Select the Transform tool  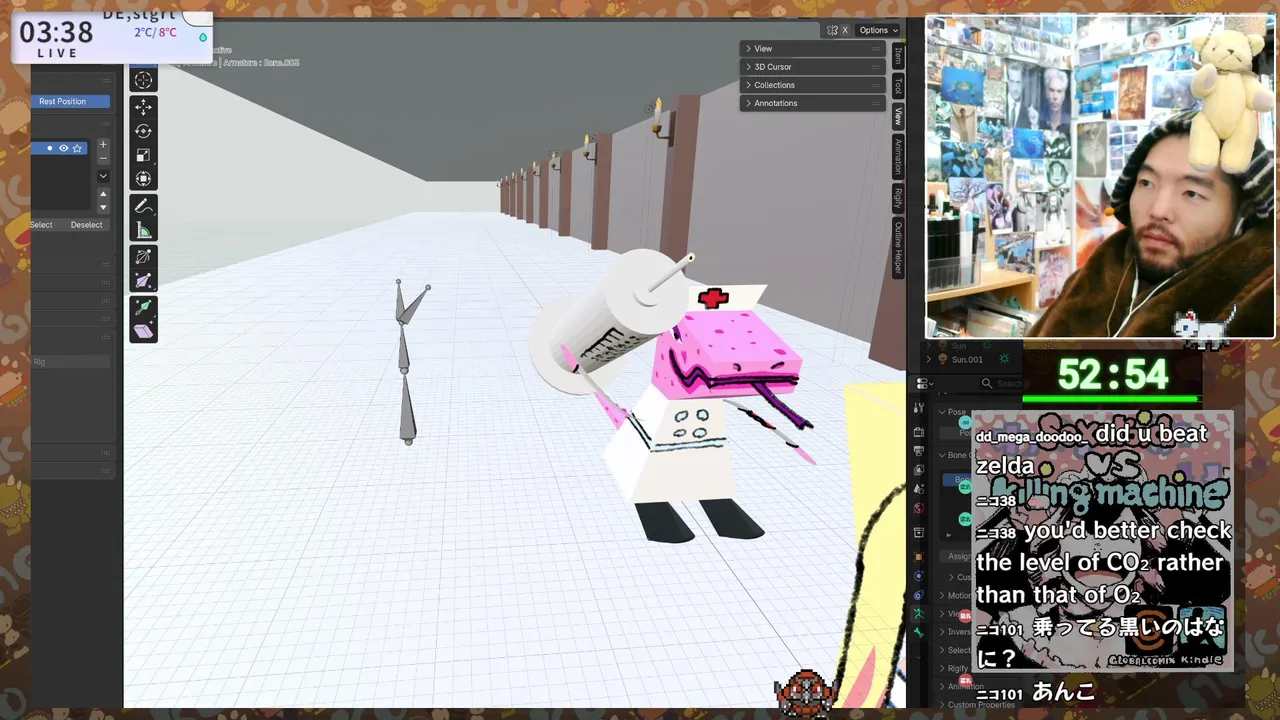[143, 179]
